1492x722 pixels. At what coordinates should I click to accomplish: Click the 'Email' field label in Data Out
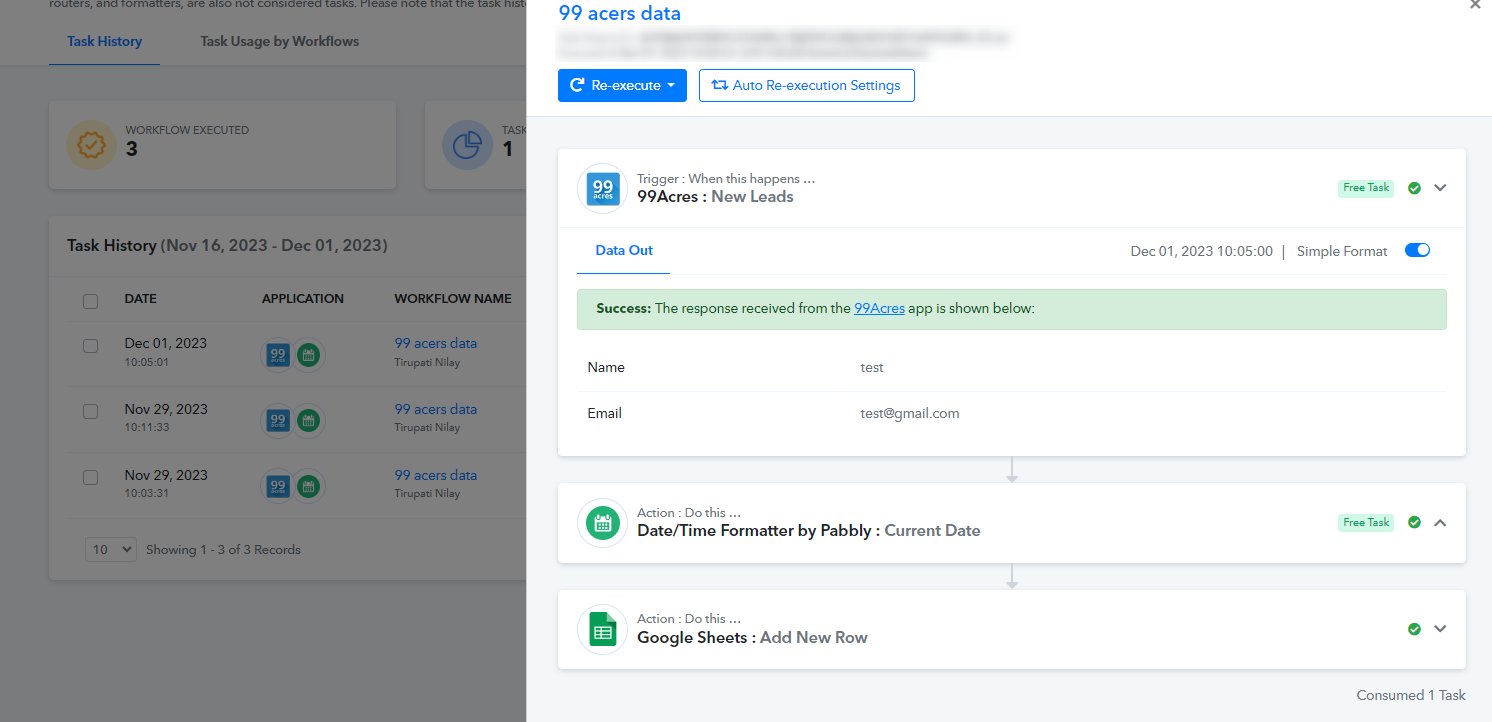click(x=605, y=414)
